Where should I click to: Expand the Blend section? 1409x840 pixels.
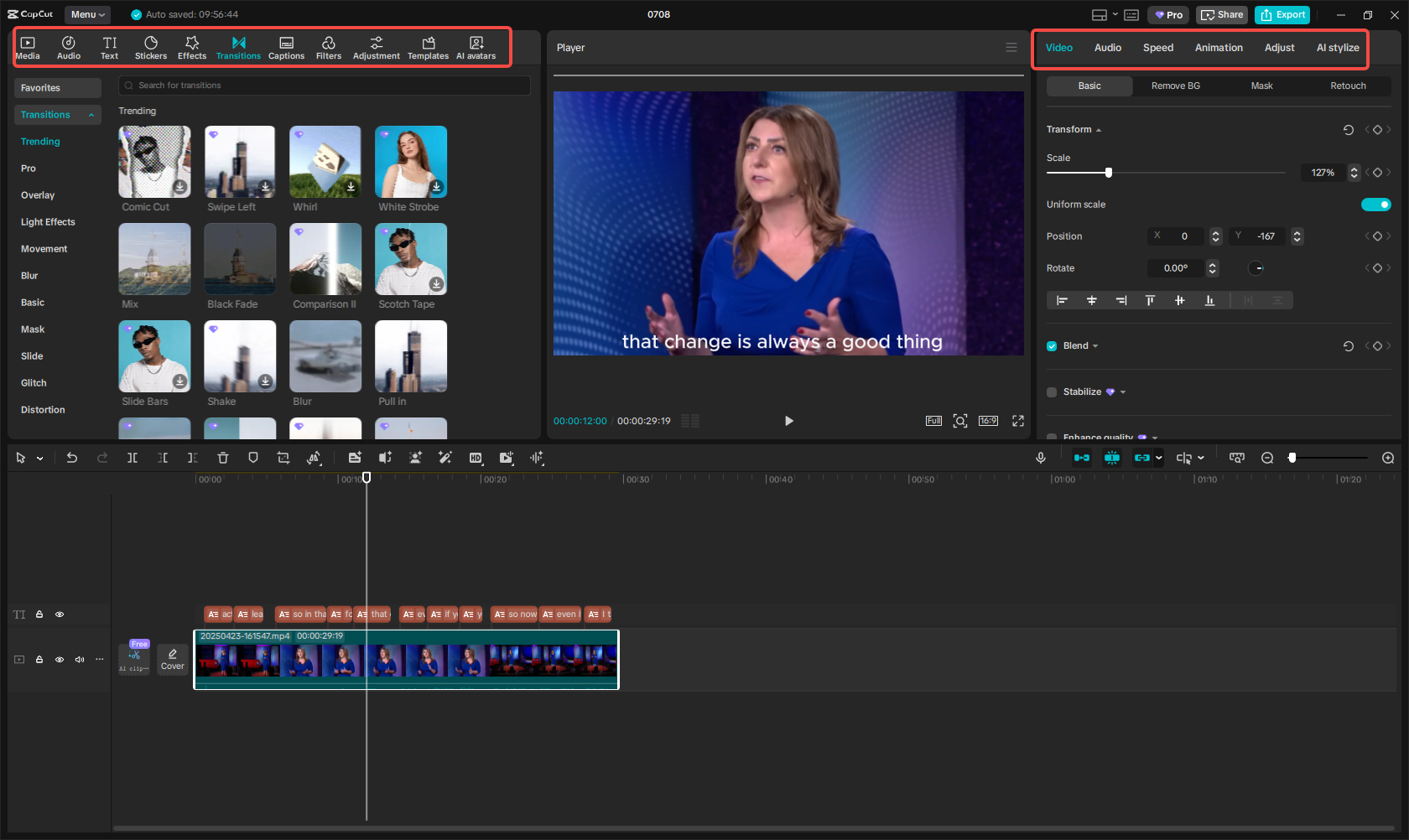(x=1095, y=346)
